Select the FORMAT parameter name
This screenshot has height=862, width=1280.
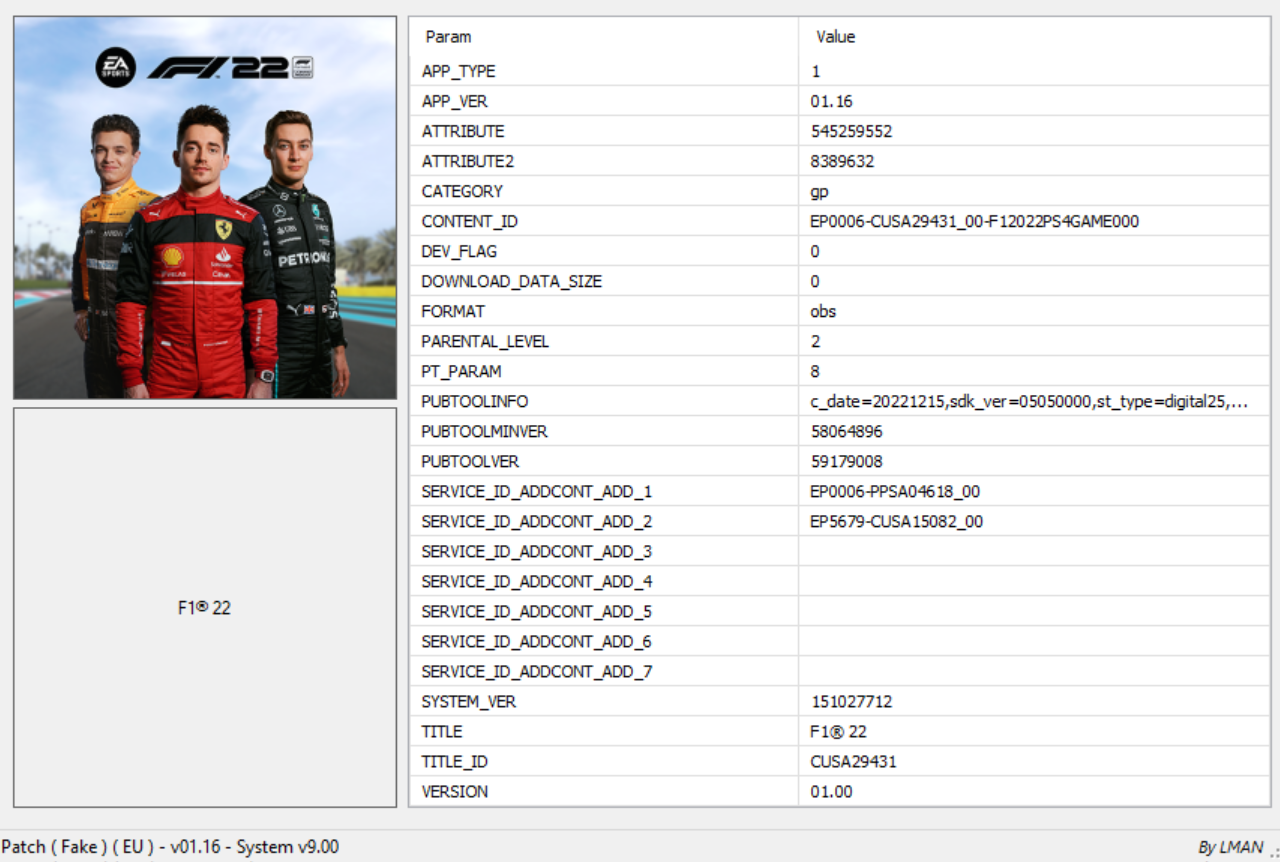[x=452, y=311]
